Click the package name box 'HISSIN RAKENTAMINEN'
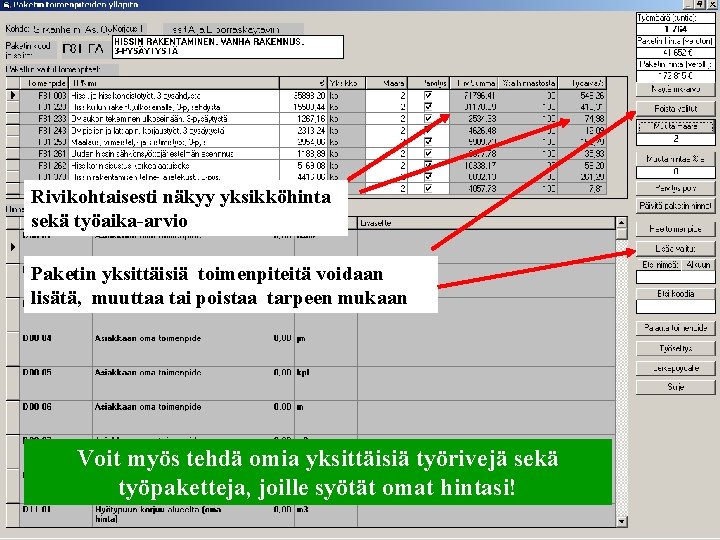 (228, 47)
